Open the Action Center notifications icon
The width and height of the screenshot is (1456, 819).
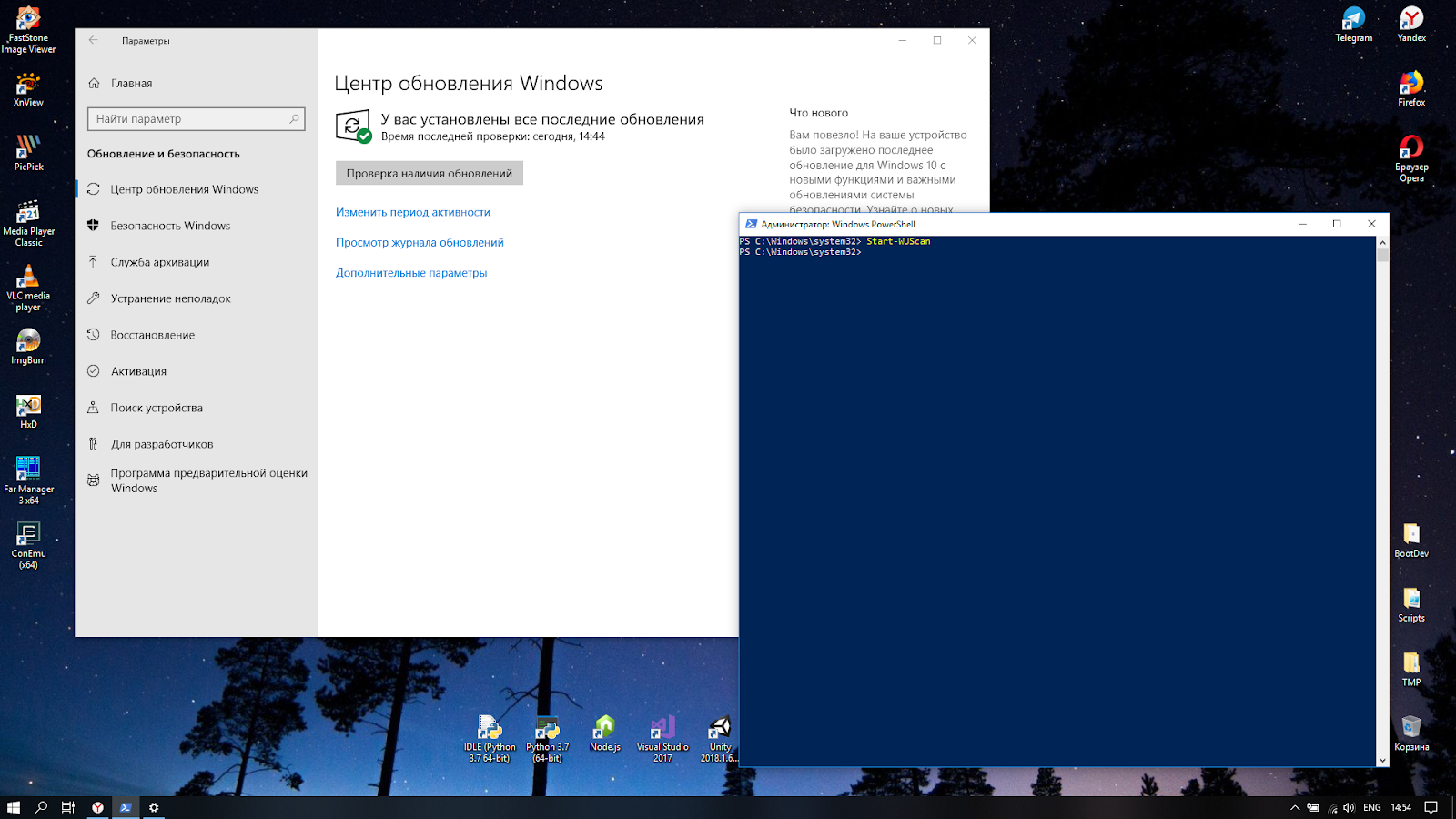point(1431,807)
